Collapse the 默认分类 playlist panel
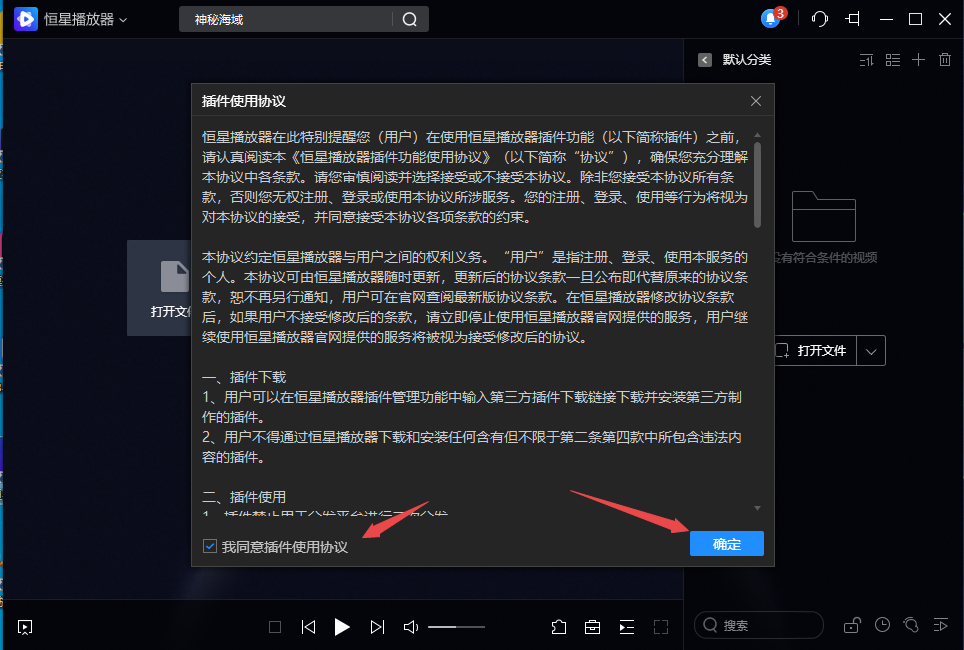964x650 pixels. (703, 60)
